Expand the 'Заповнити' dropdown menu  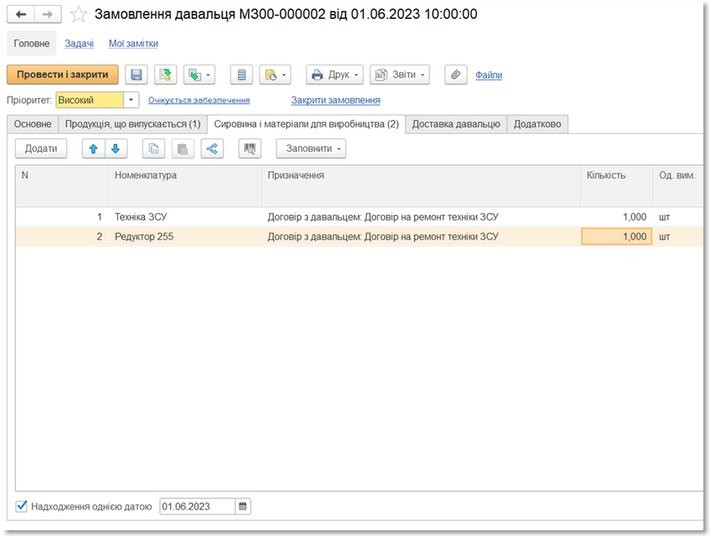(x=314, y=149)
